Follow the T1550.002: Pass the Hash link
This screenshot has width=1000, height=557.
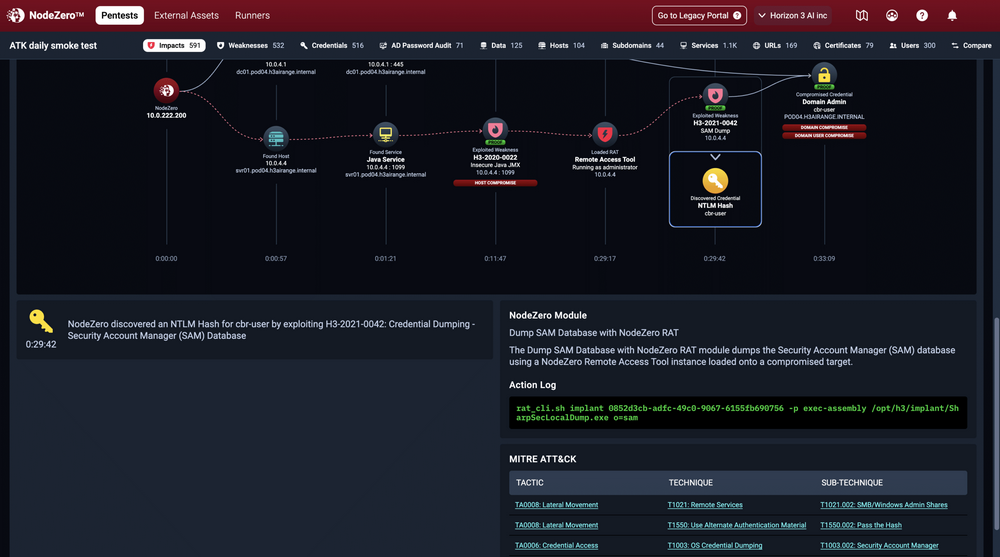[x=860, y=525]
